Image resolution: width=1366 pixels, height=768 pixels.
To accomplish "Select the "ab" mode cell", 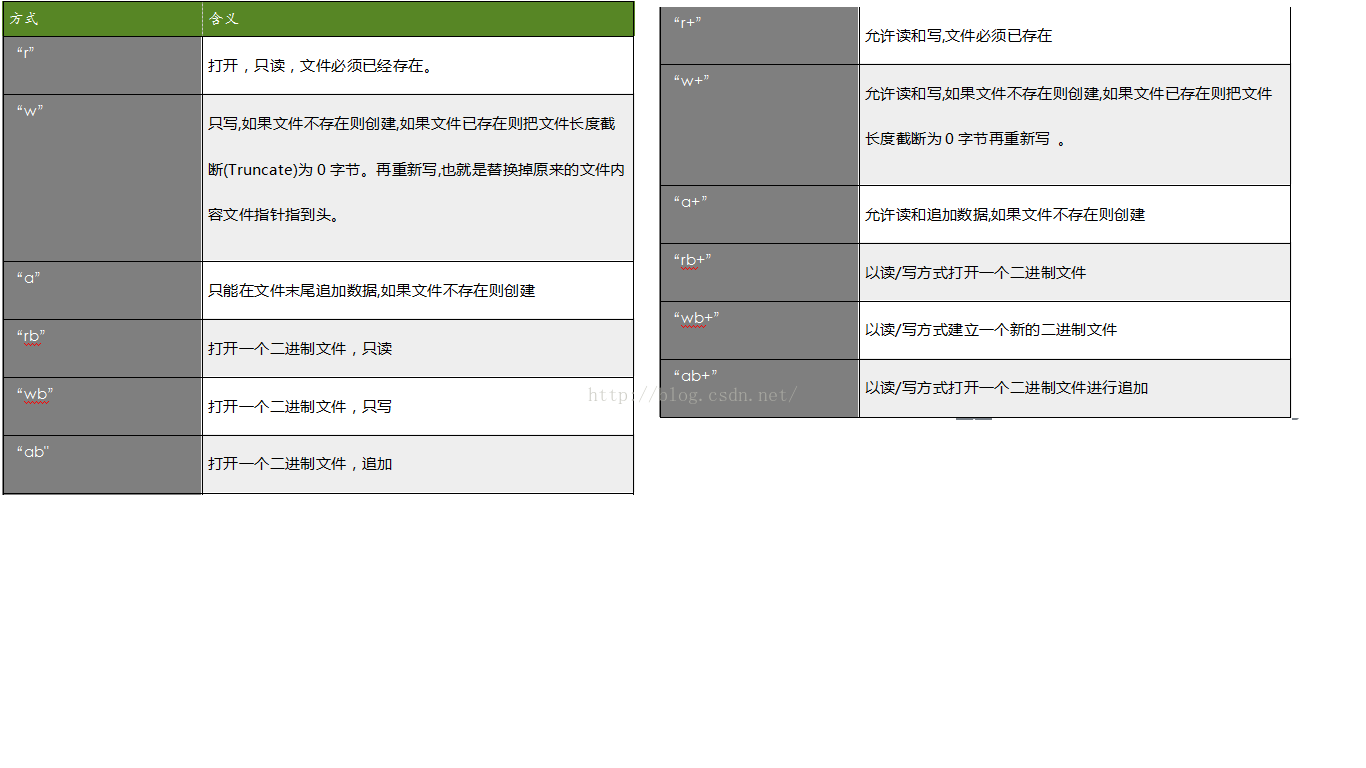I will coord(102,465).
